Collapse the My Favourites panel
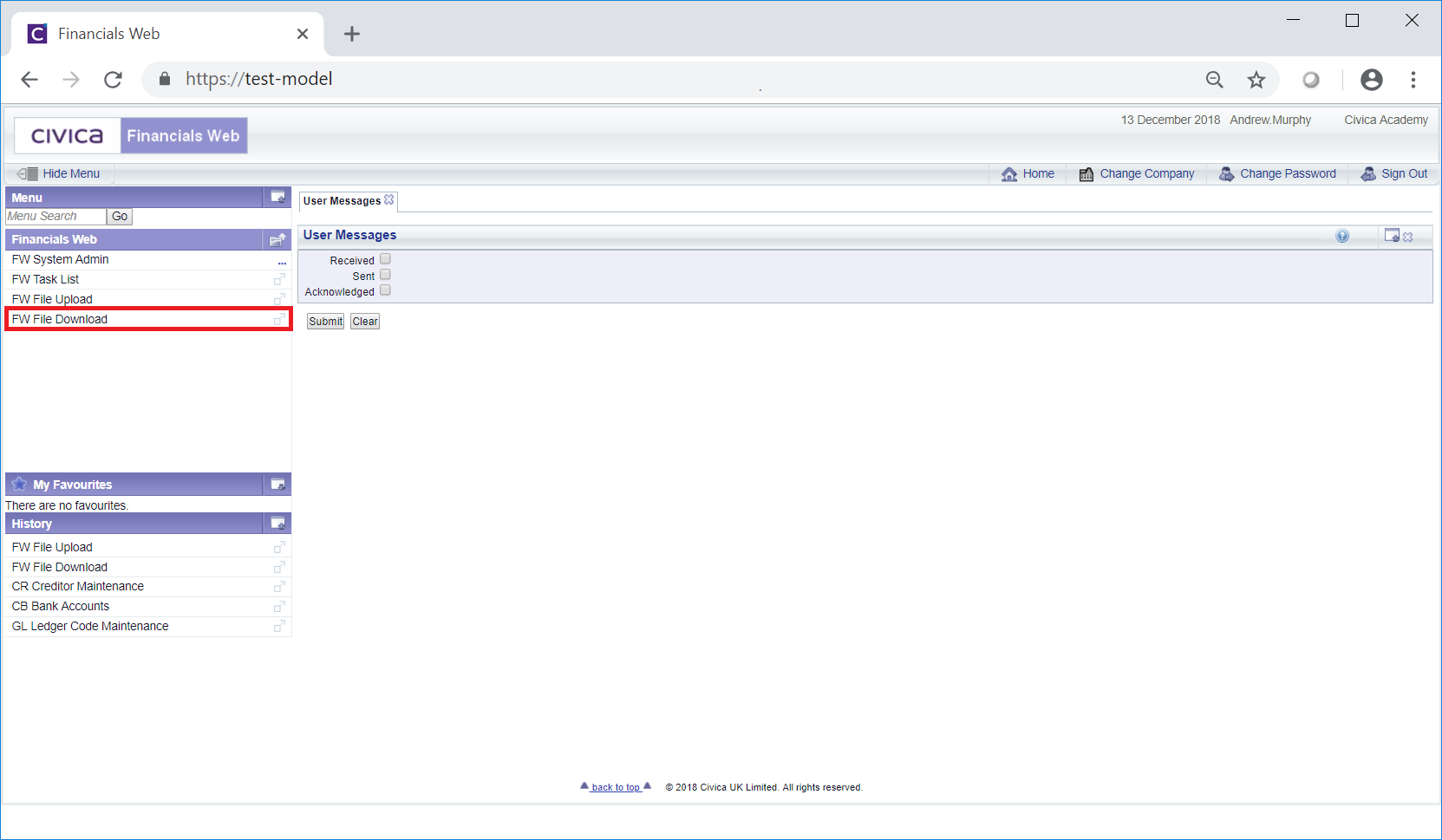1442x840 pixels. [277, 485]
